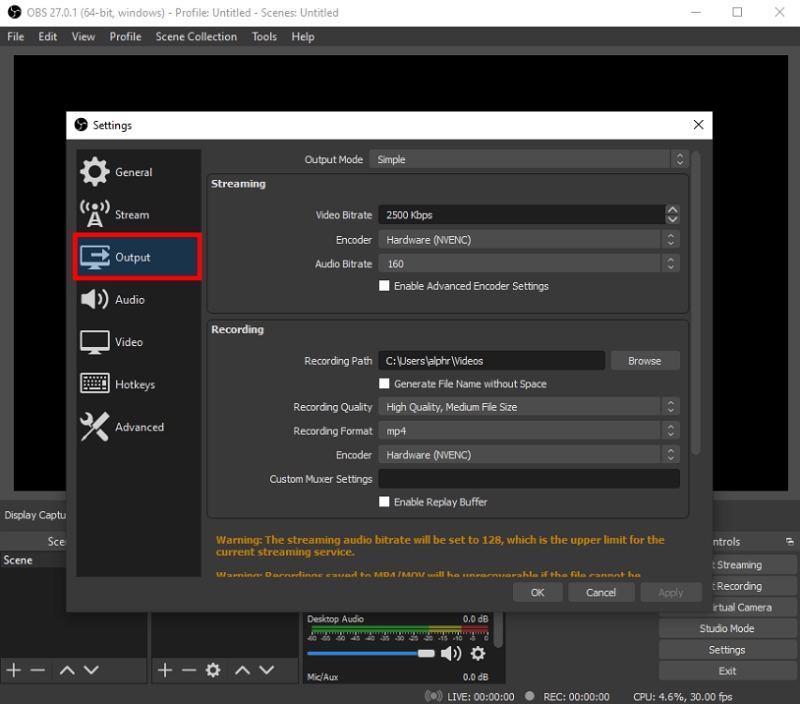Open the Tools menu
The width and height of the screenshot is (800, 704).
[264, 36]
